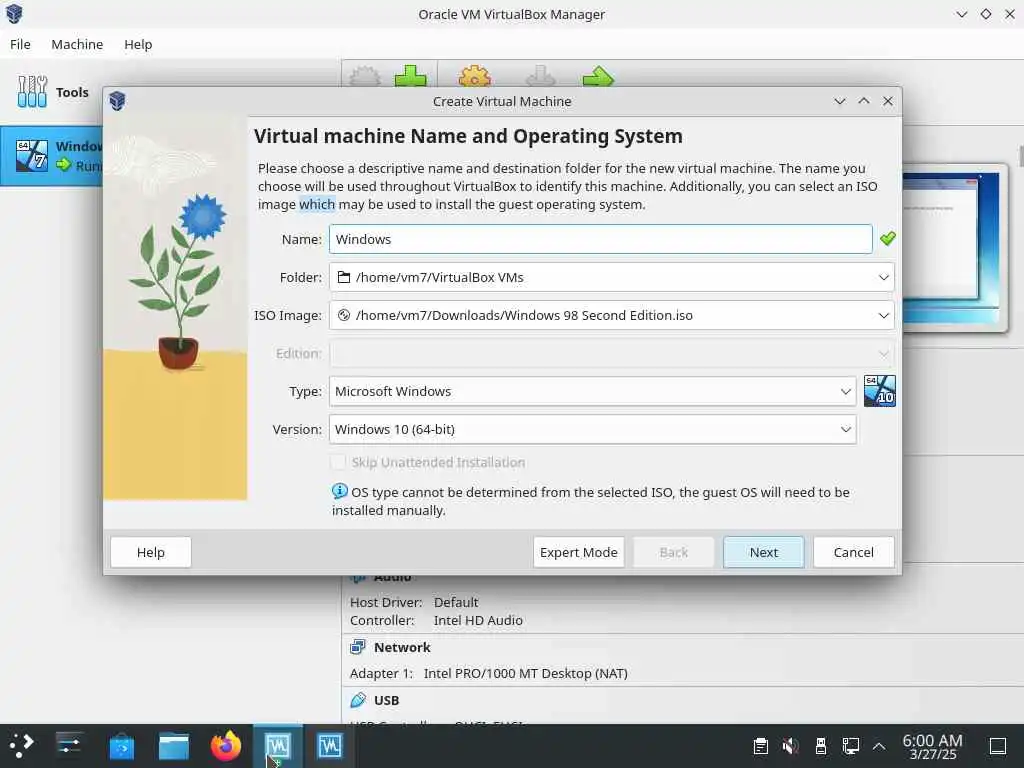
Task: Click into the Name input field
Action: [x=601, y=239]
